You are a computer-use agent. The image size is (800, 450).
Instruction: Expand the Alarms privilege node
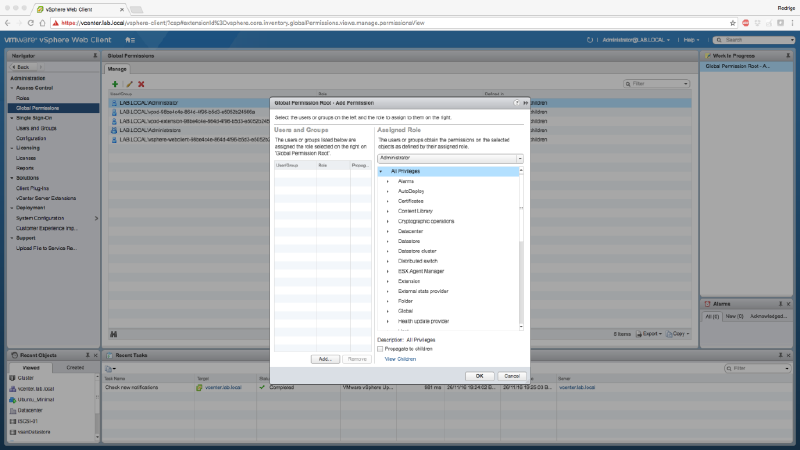pos(388,181)
